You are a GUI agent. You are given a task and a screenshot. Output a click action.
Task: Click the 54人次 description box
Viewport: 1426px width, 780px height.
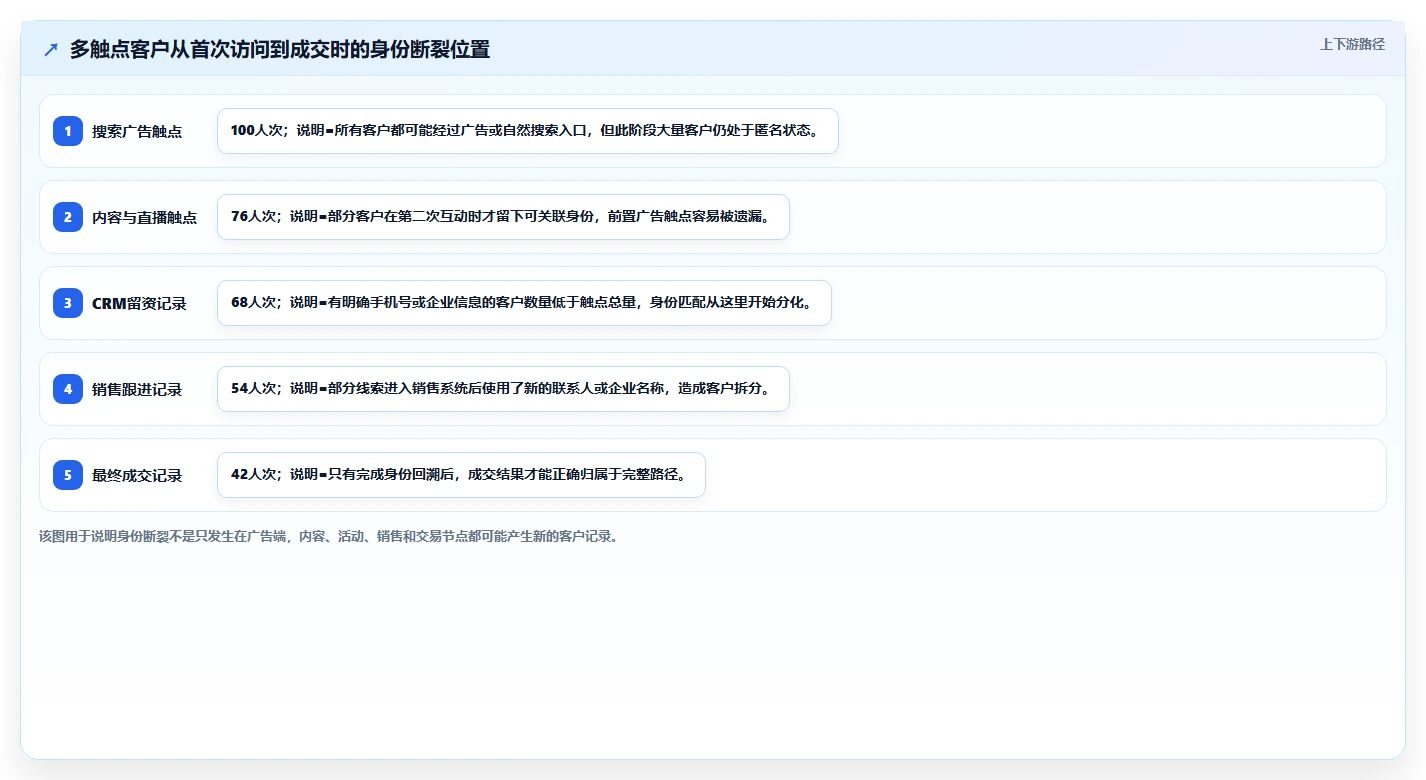pos(503,389)
